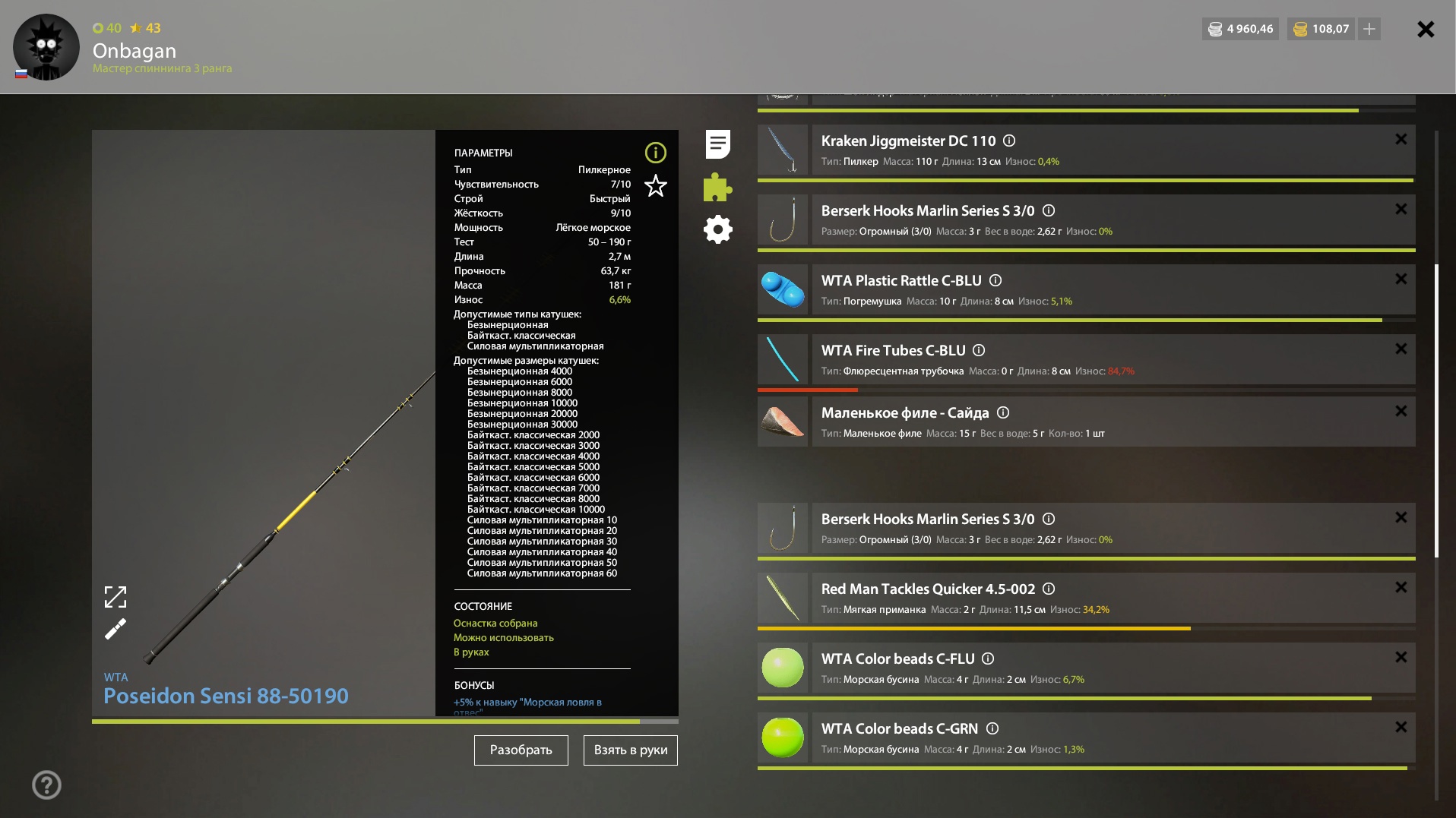The width and height of the screenshot is (1456, 818).
Task: Click the C-FLU color bead thumbnail
Action: pos(783,668)
